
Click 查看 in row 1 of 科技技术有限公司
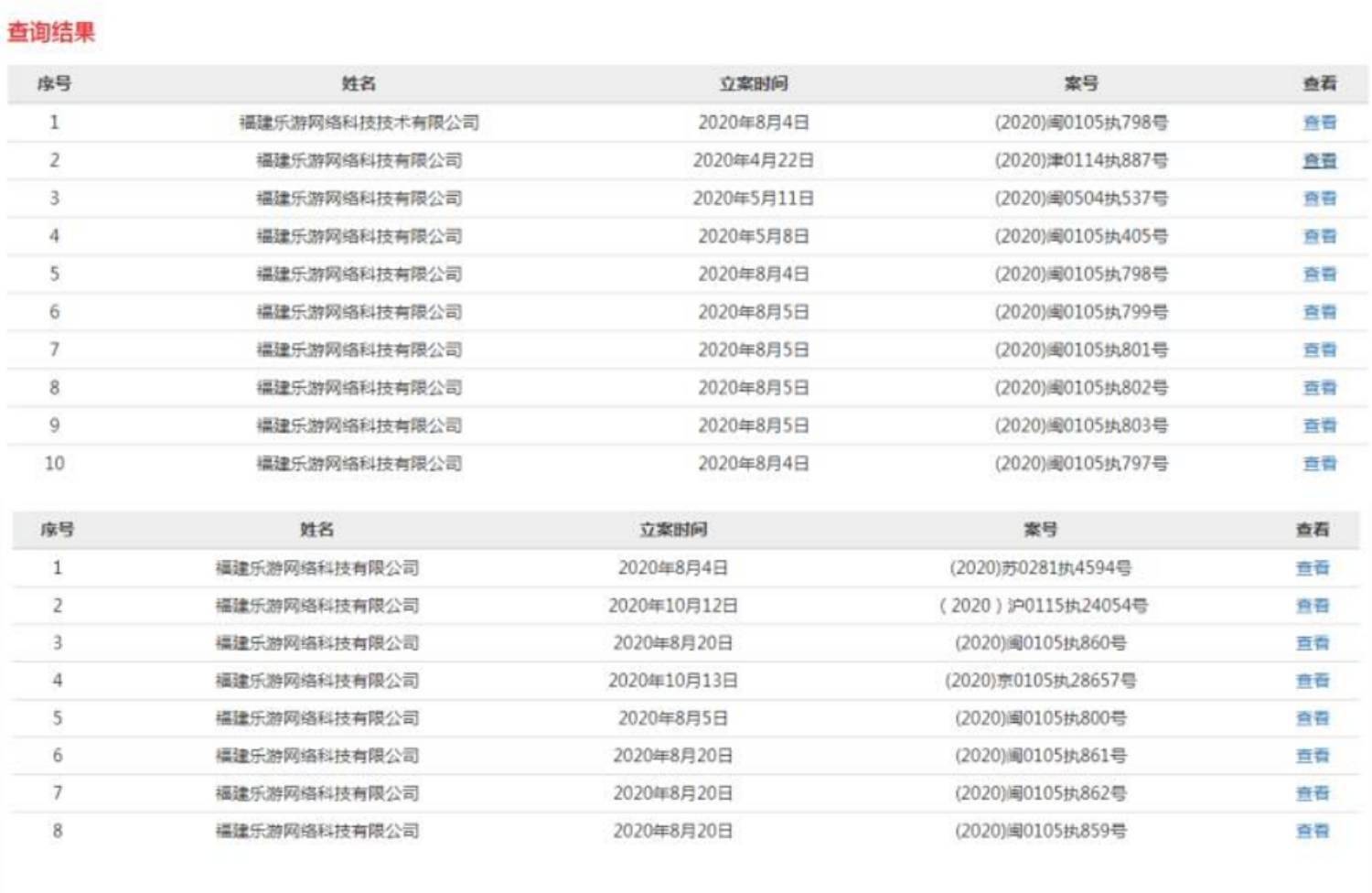1319,123
